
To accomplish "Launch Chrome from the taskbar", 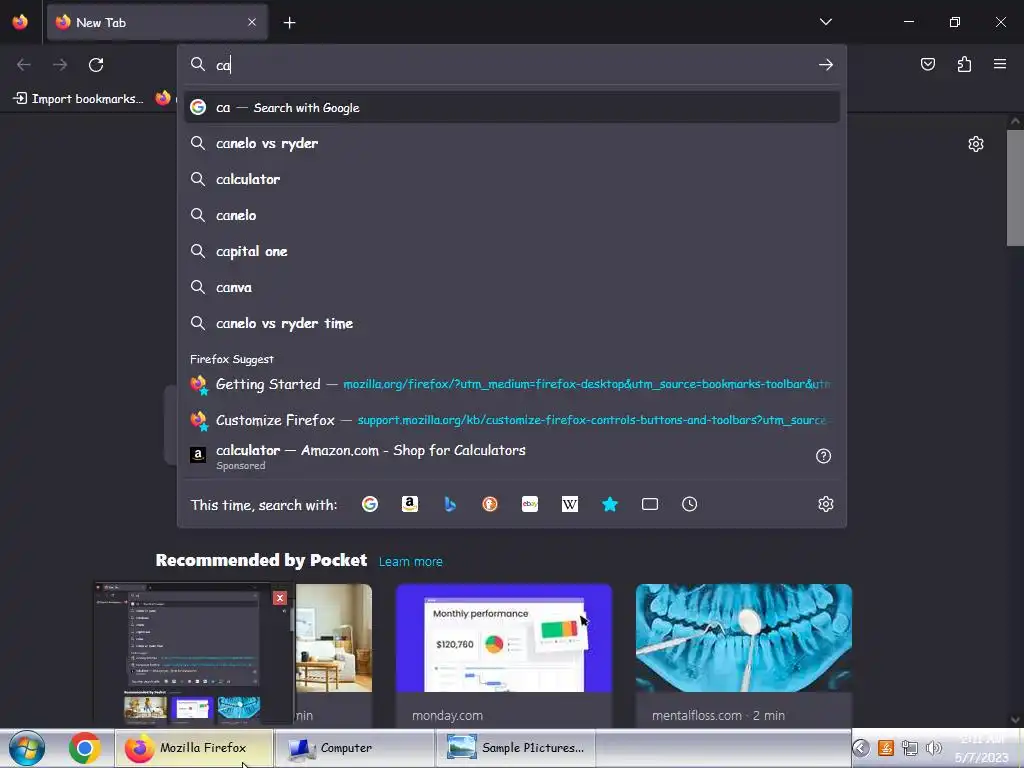I will pos(84,748).
